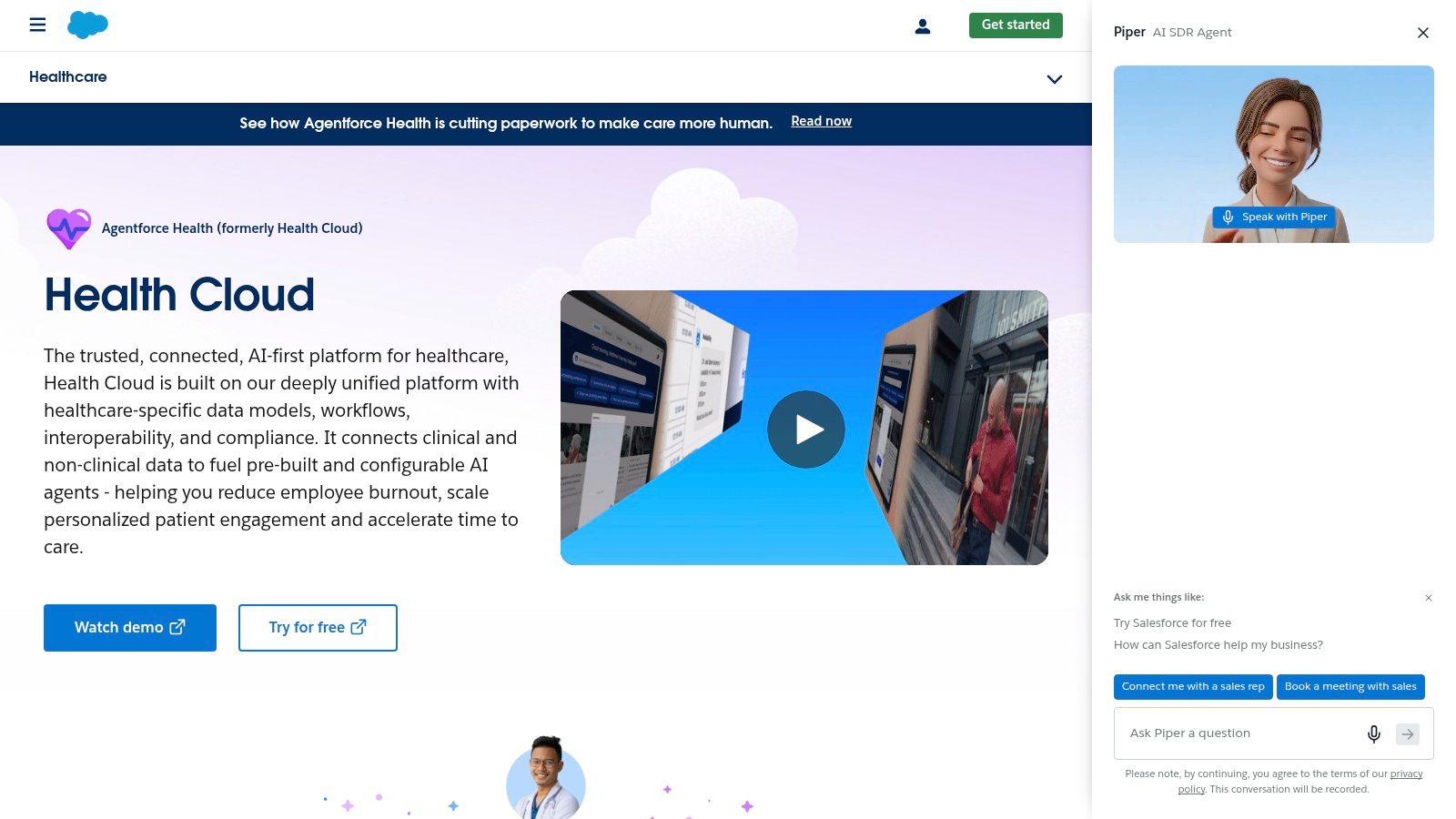
Task: Click the doctor avatar image
Action: [x=545, y=777]
